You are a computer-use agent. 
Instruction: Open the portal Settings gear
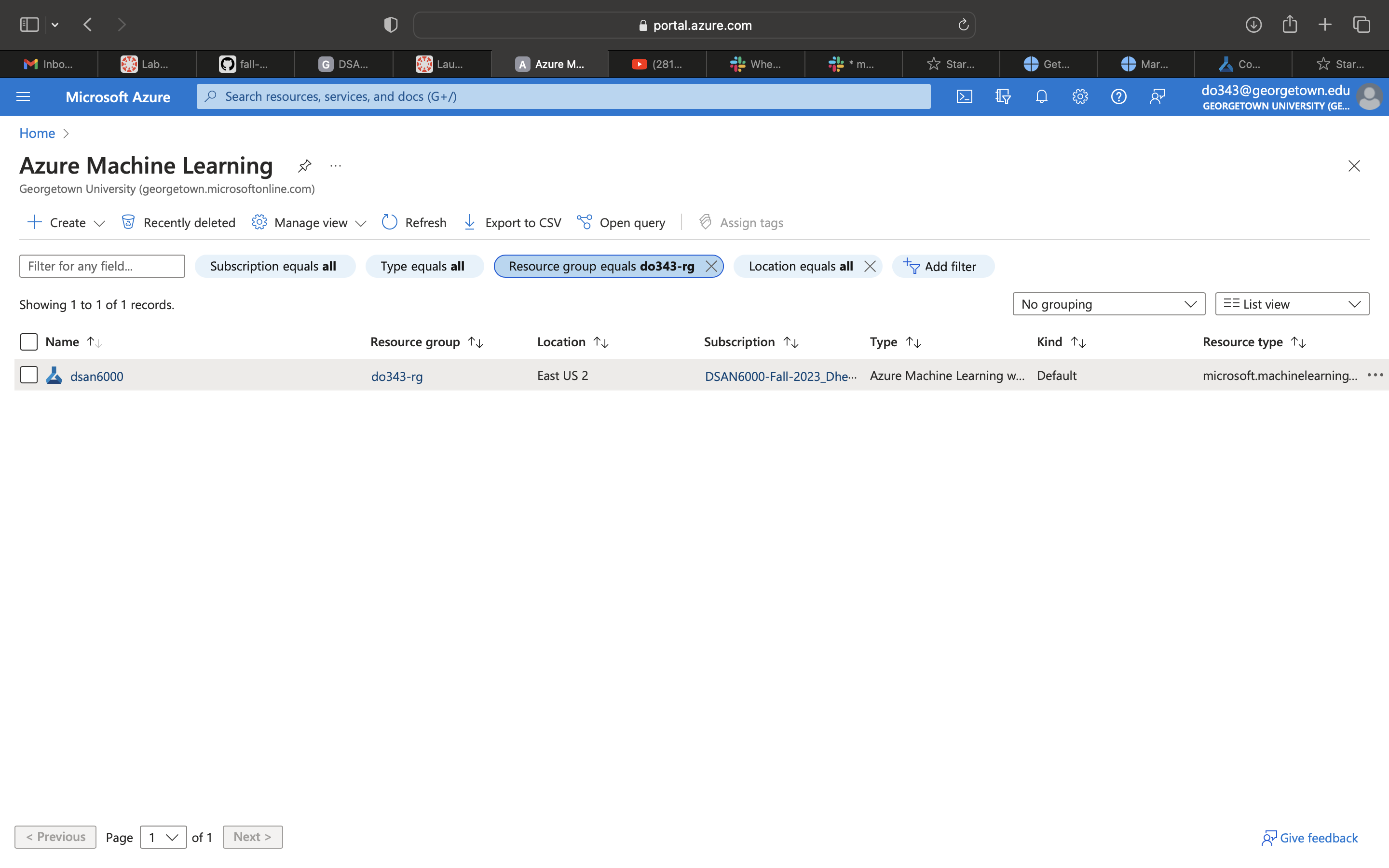(1080, 96)
